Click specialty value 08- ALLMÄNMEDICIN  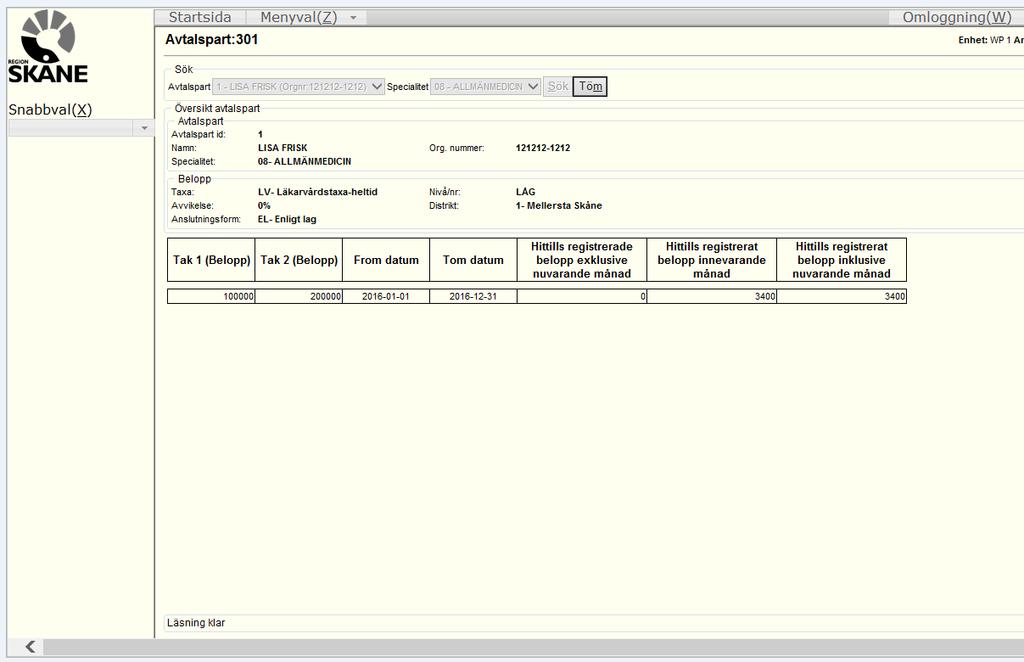[304, 161]
